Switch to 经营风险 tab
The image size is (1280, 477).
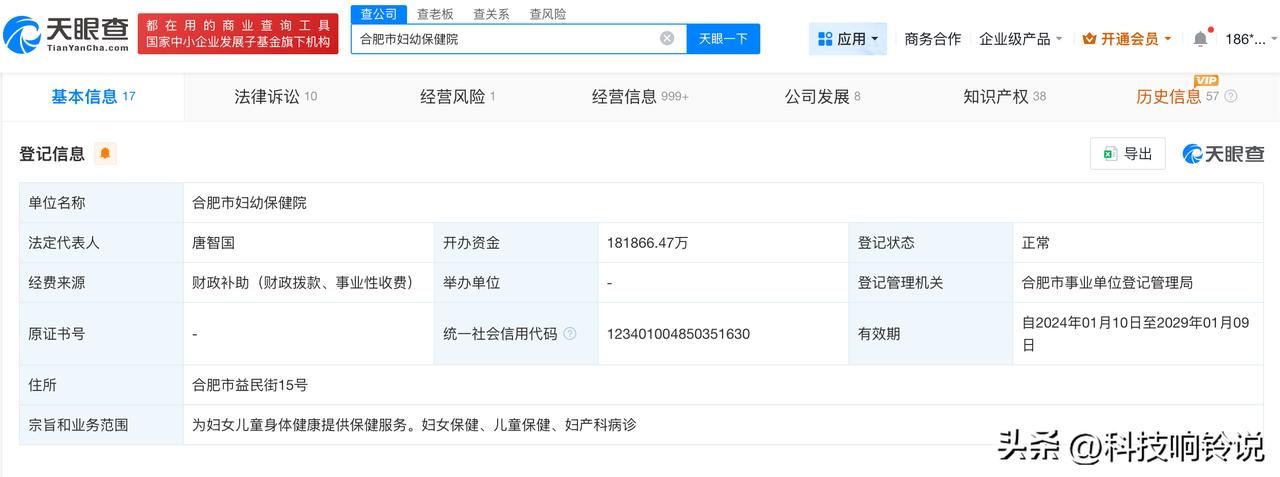[457, 97]
